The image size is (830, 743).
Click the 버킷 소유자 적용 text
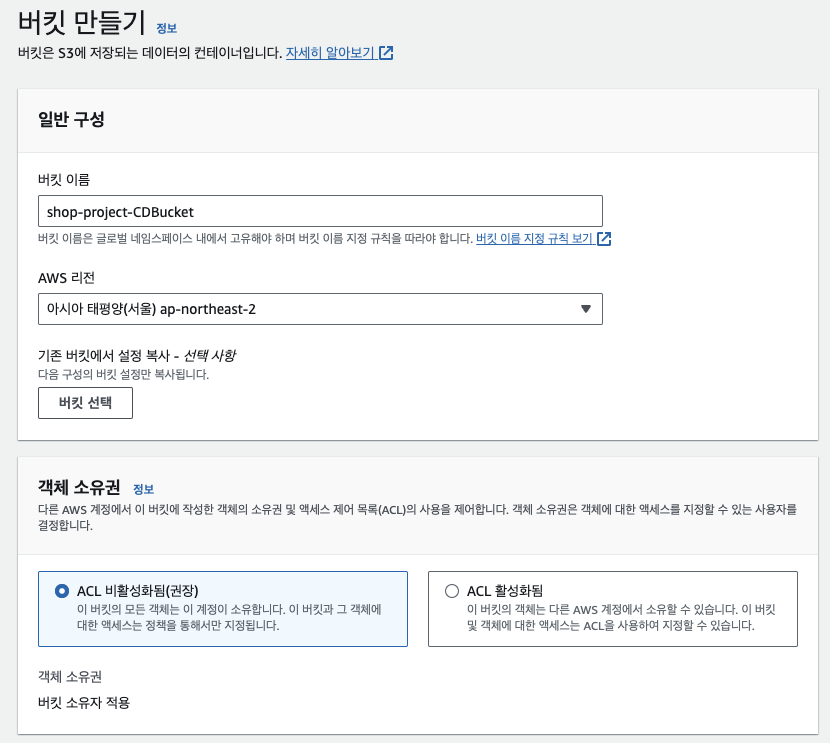click(x=84, y=703)
